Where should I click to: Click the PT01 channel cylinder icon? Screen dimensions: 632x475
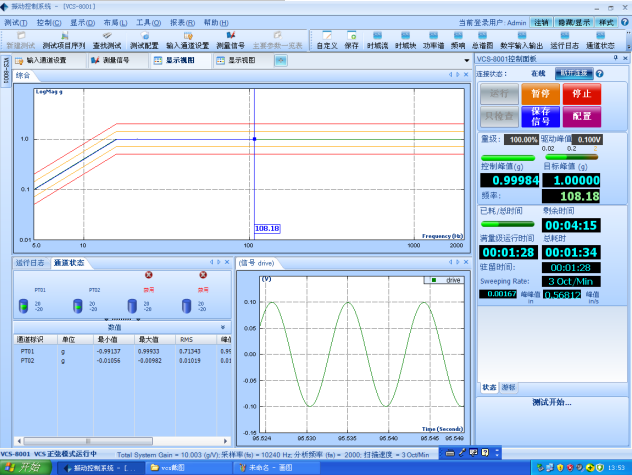pyautogui.click(x=23, y=306)
